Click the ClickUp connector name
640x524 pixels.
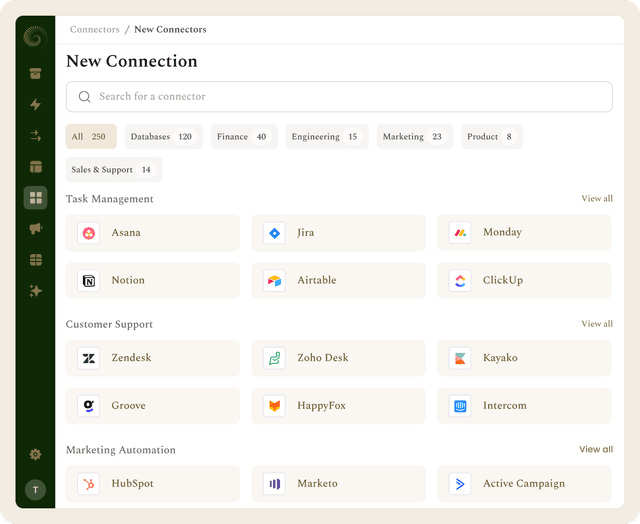click(x=503, y=280)
